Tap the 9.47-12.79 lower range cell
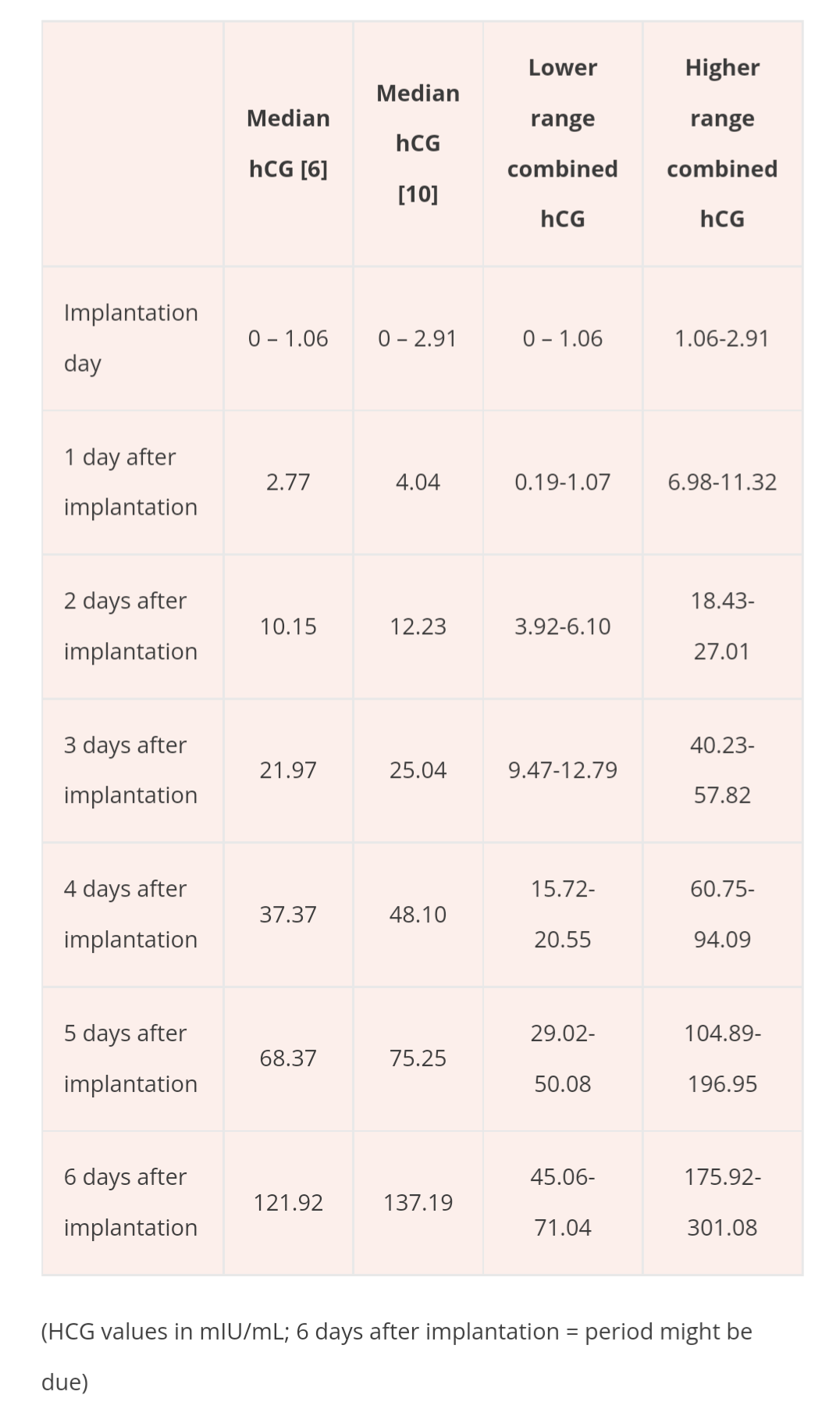Viewport: 840px width, 1420px height. 562,770
